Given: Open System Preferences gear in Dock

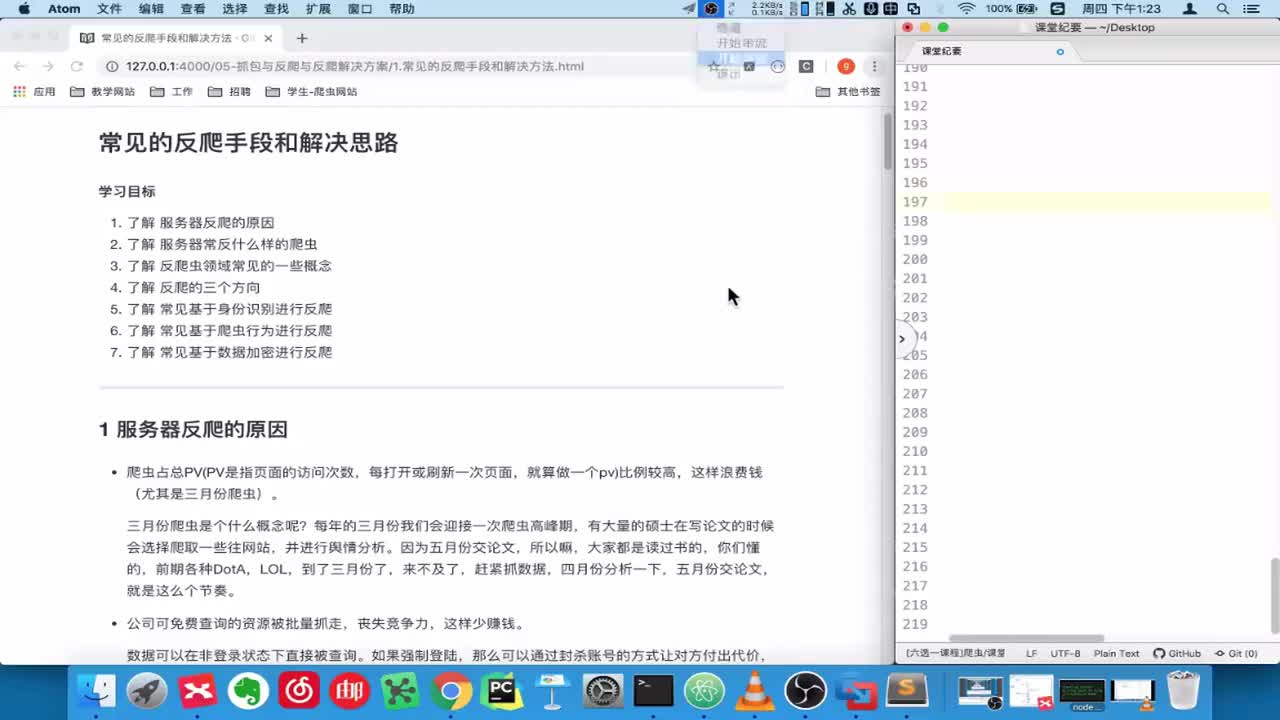Looking at the screenshot, I should pyautogui.click(x=603, y=691).
